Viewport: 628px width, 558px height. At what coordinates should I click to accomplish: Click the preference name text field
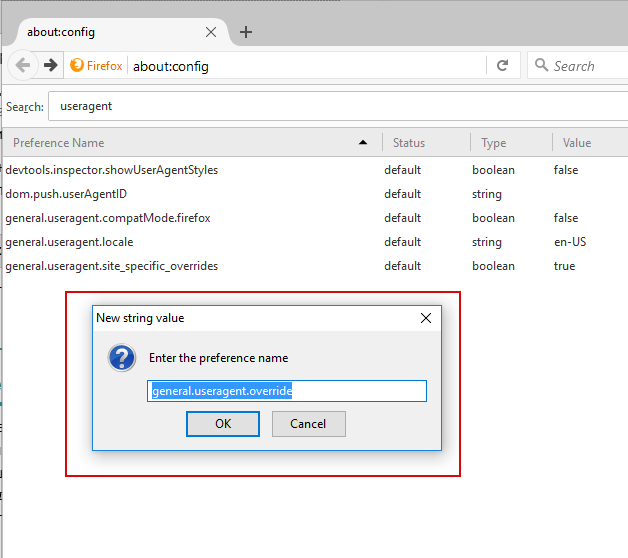(x=287, y=391)
